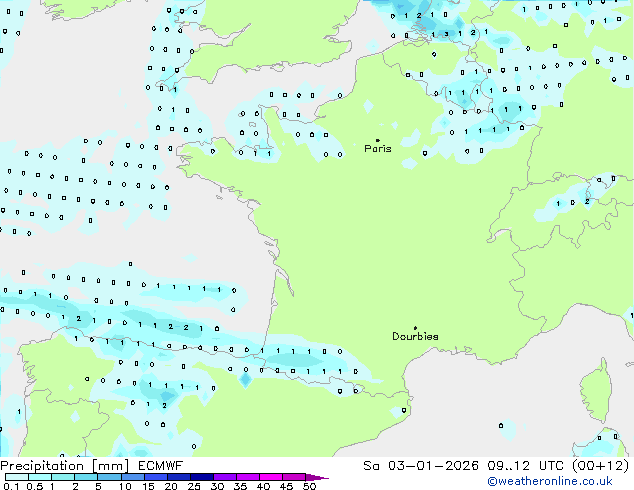The height and width of the screenshot is (490, 634).
Task: Click the Dourbies location label
Action: click(x=415, y=336)
